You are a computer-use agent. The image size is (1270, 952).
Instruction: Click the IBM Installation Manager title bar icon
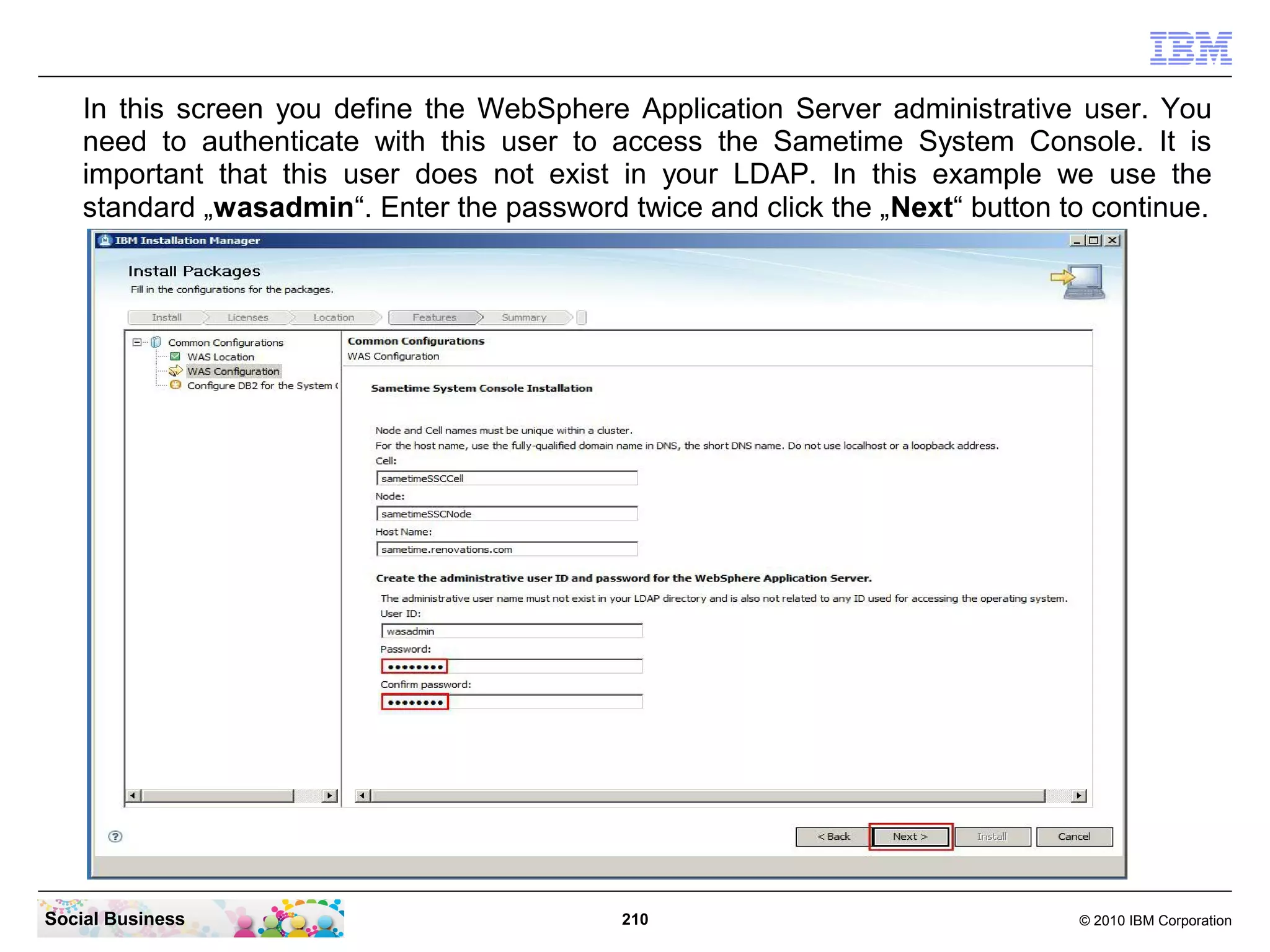[105, 240]
